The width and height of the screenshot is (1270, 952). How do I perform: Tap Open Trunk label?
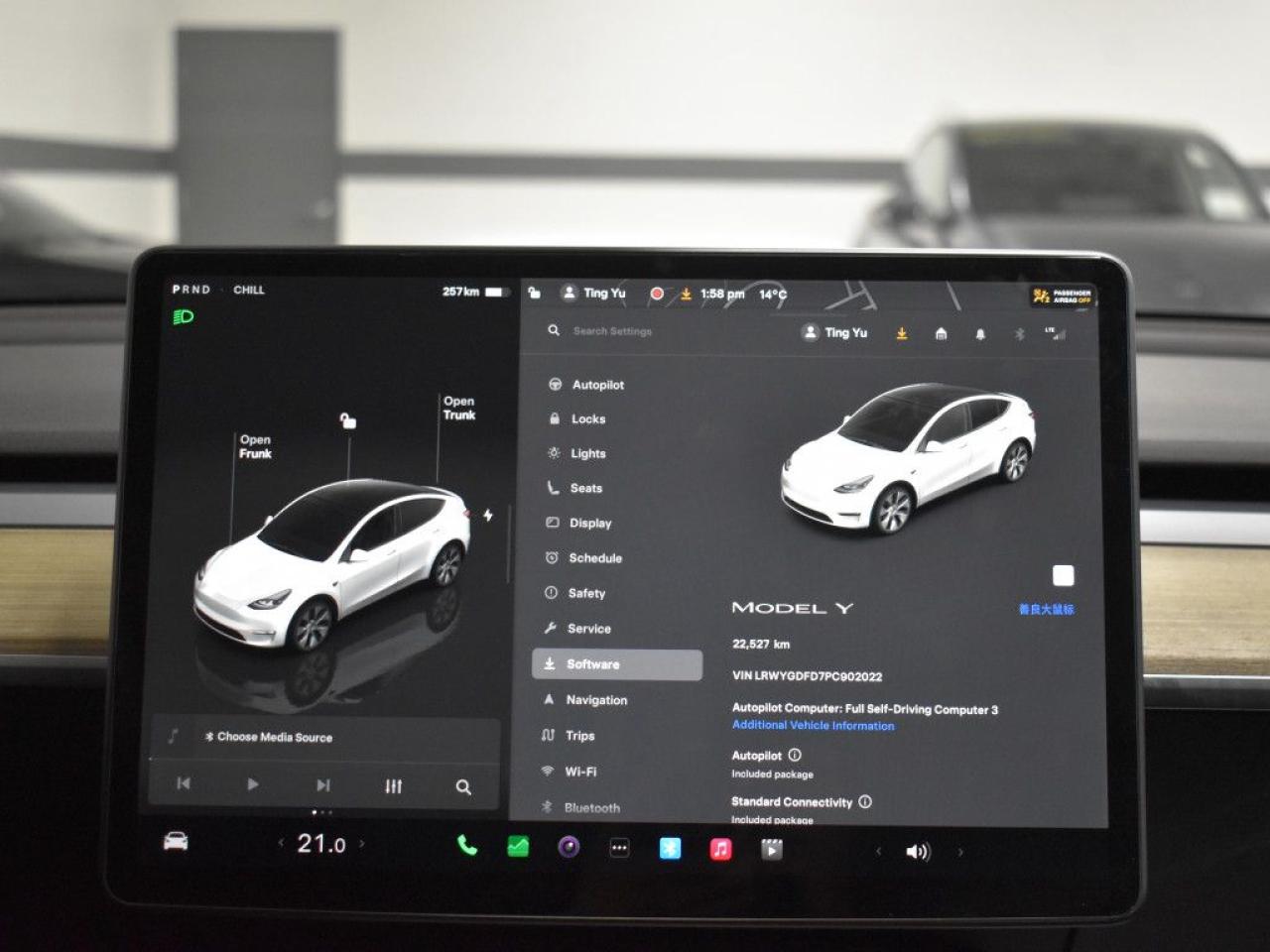(x=459, y=409)
